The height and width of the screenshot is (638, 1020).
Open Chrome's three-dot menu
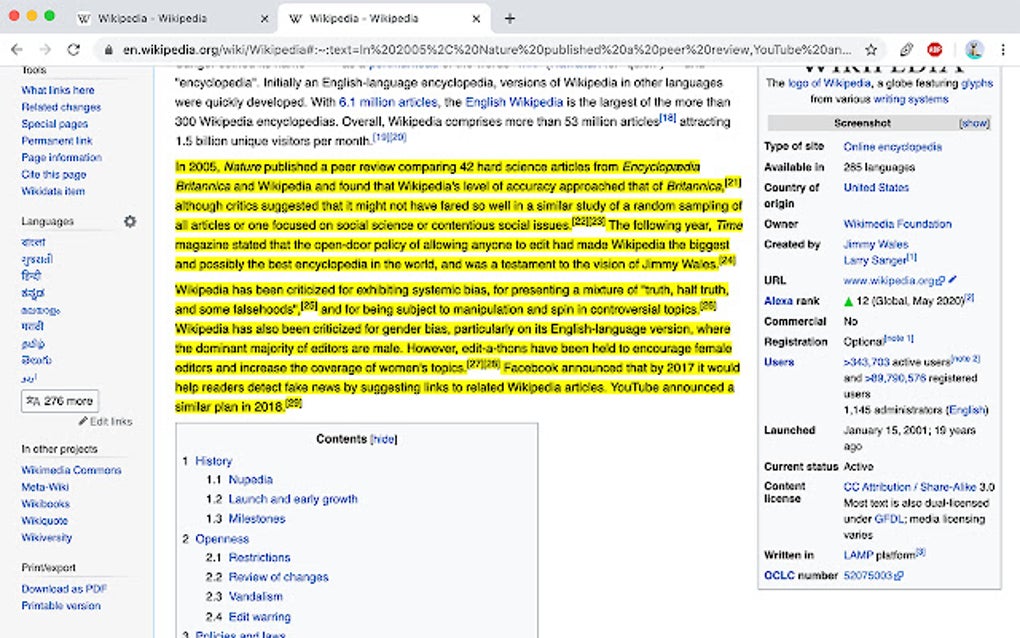(x=1003, y=47)
